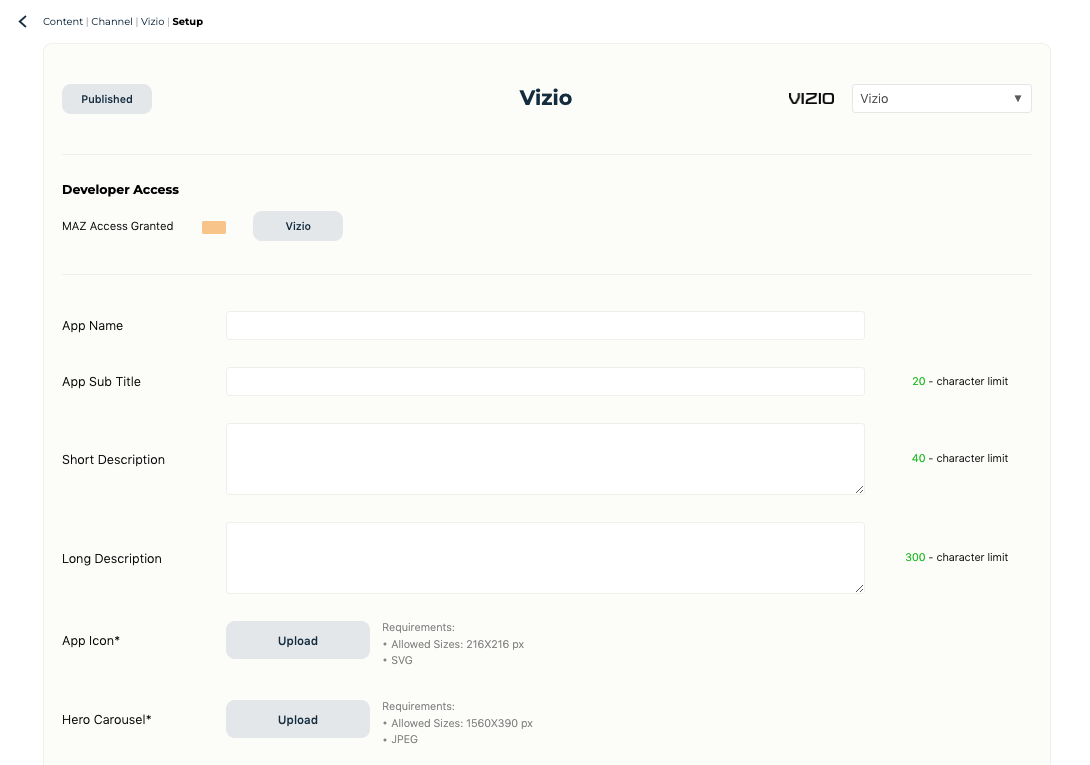Click the Published status button
The image size is (1090, 765).
click(107, 99)
